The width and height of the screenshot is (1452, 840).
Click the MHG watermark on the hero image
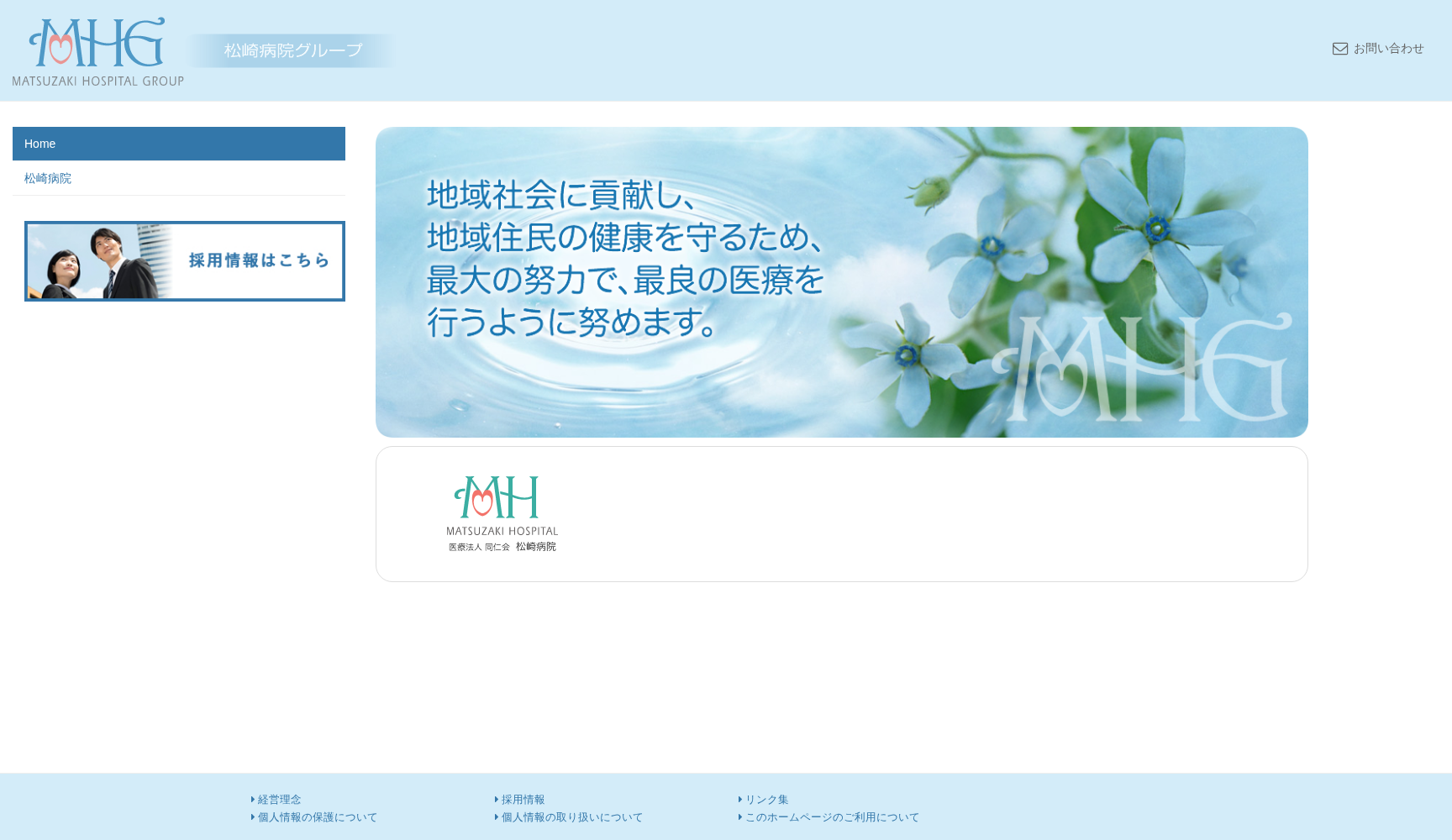click(x=1142, y=368)
